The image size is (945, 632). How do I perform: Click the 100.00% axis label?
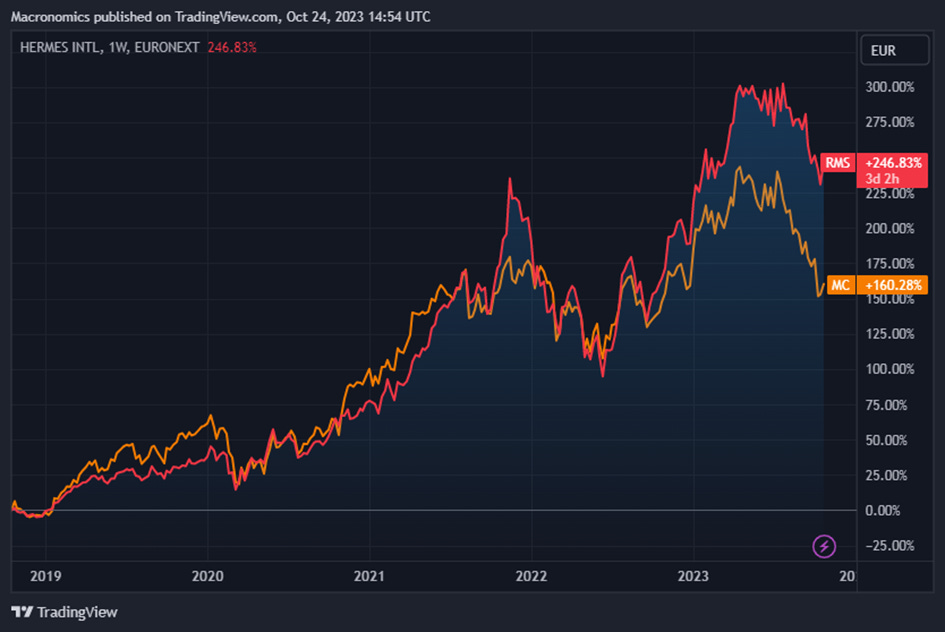pyautogui.click(x=890, y=369)
